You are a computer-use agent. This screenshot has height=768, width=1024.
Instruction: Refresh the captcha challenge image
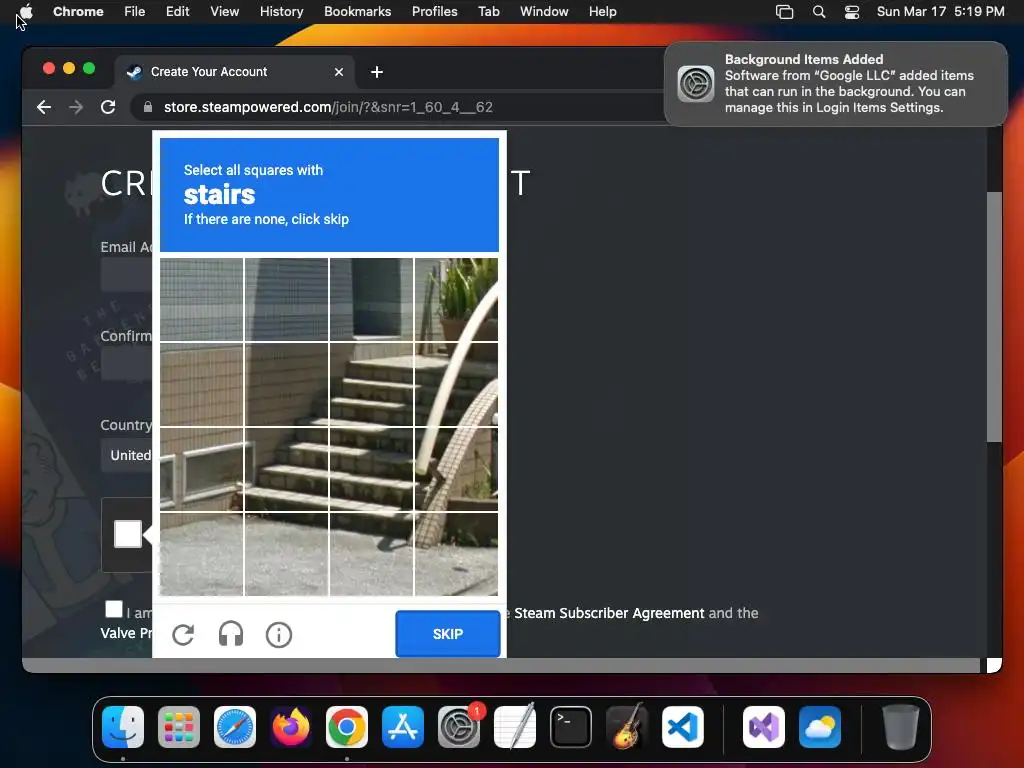pos(183,634)
